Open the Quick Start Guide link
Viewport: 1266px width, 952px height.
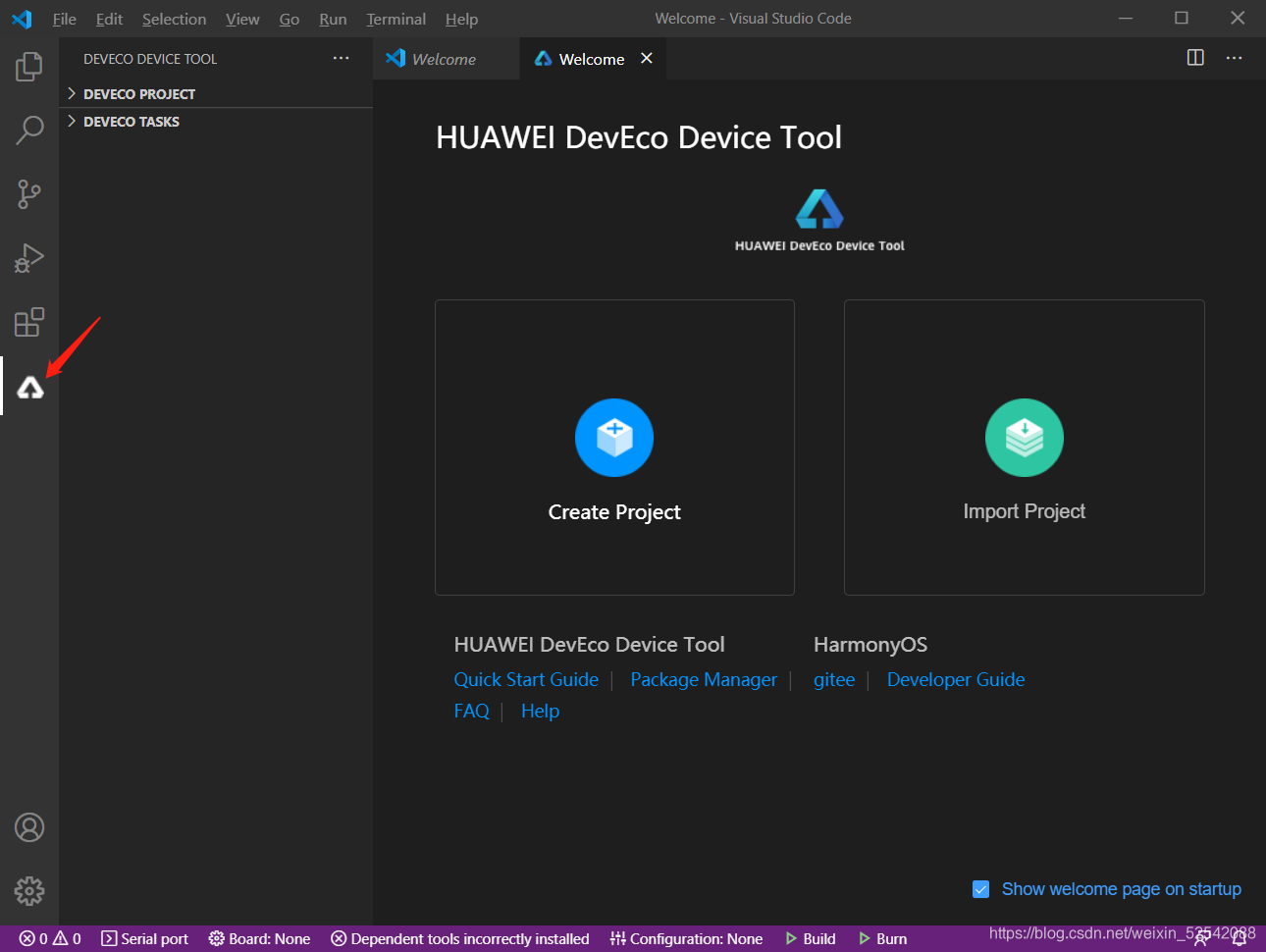(526, 679)
